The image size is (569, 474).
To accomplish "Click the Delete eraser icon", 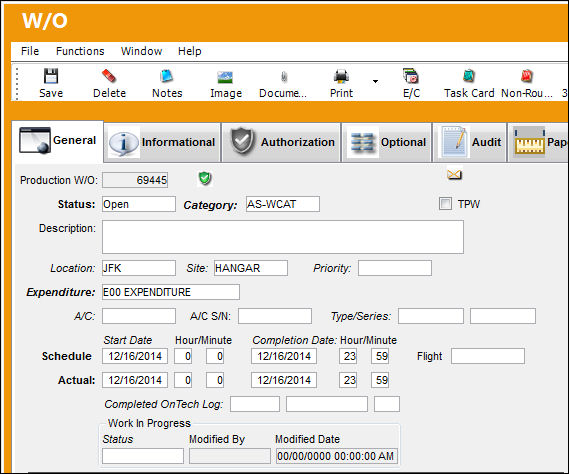I will [x=109, y=76].
